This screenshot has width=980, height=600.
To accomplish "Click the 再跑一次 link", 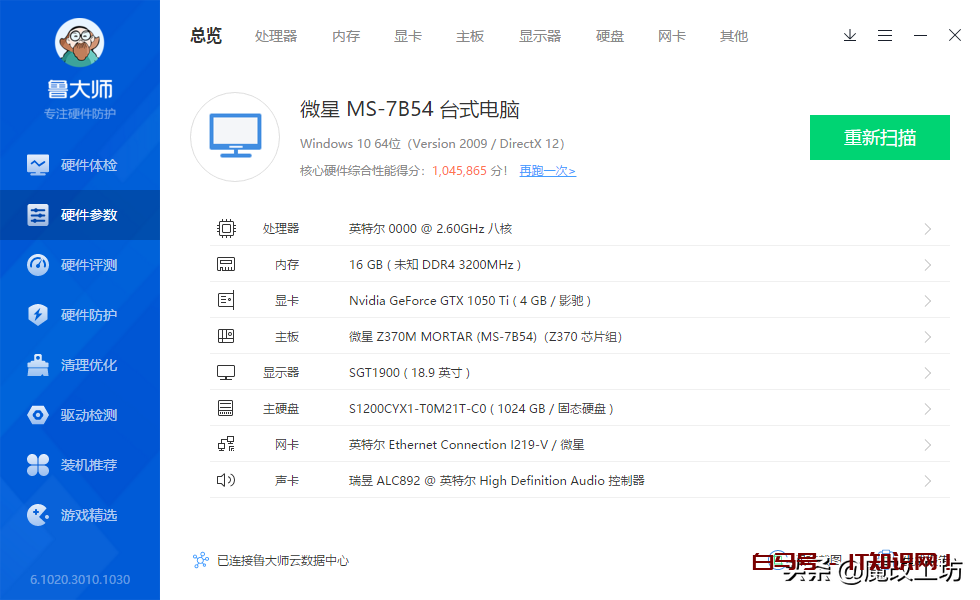I will click(547, 171).
